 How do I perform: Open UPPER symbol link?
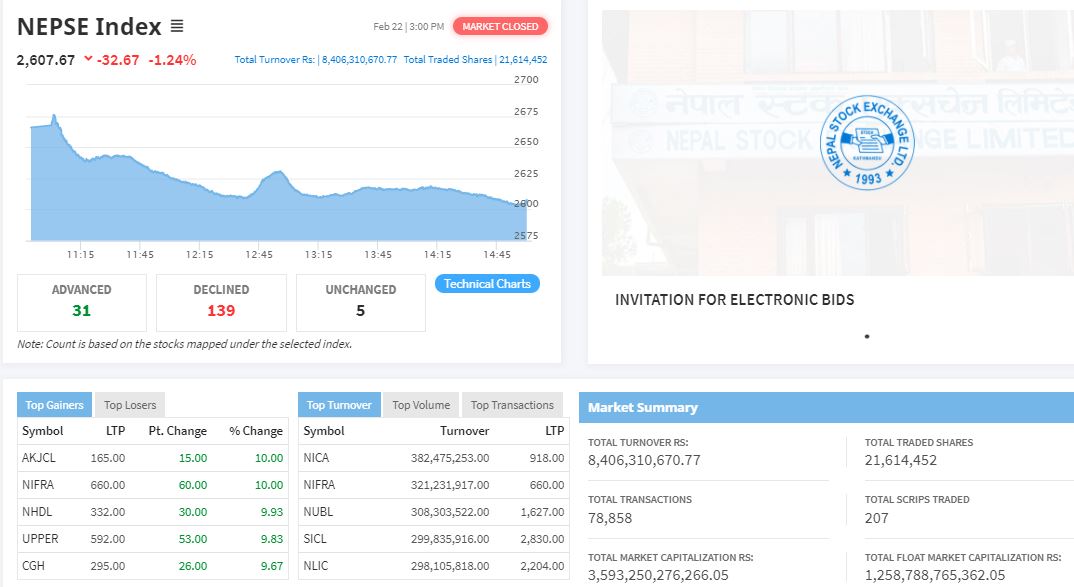40,538
